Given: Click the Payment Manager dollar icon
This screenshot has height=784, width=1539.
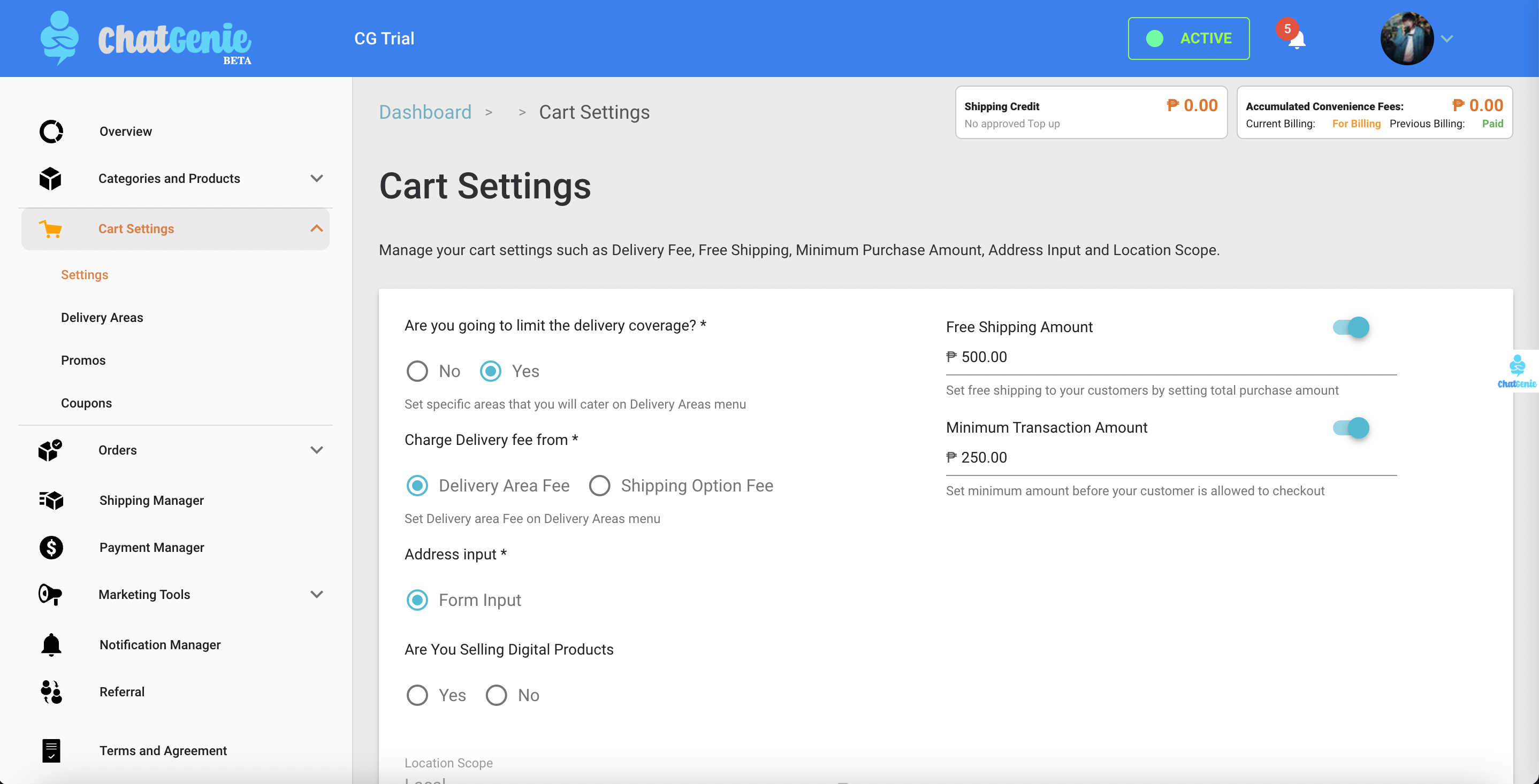Looking at the screenshot, I should [51, 548].
